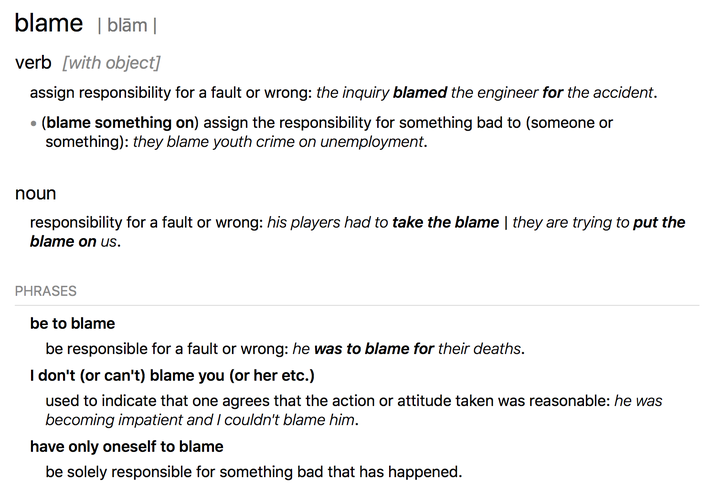Click the bold phrase "take the blame"
720x501 pixels.
[445, 222]
